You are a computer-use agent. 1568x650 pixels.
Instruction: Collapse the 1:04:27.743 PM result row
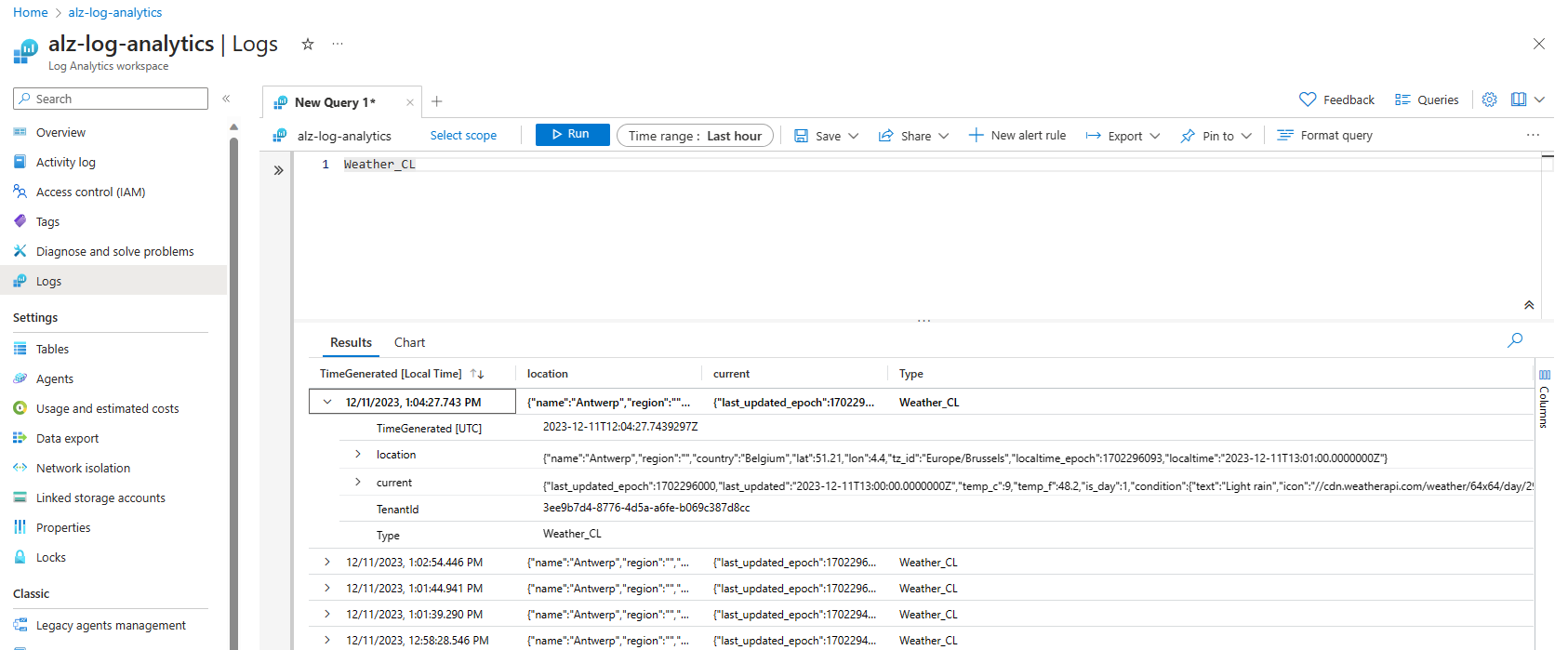pyautogui.click(x=327, y=403)
